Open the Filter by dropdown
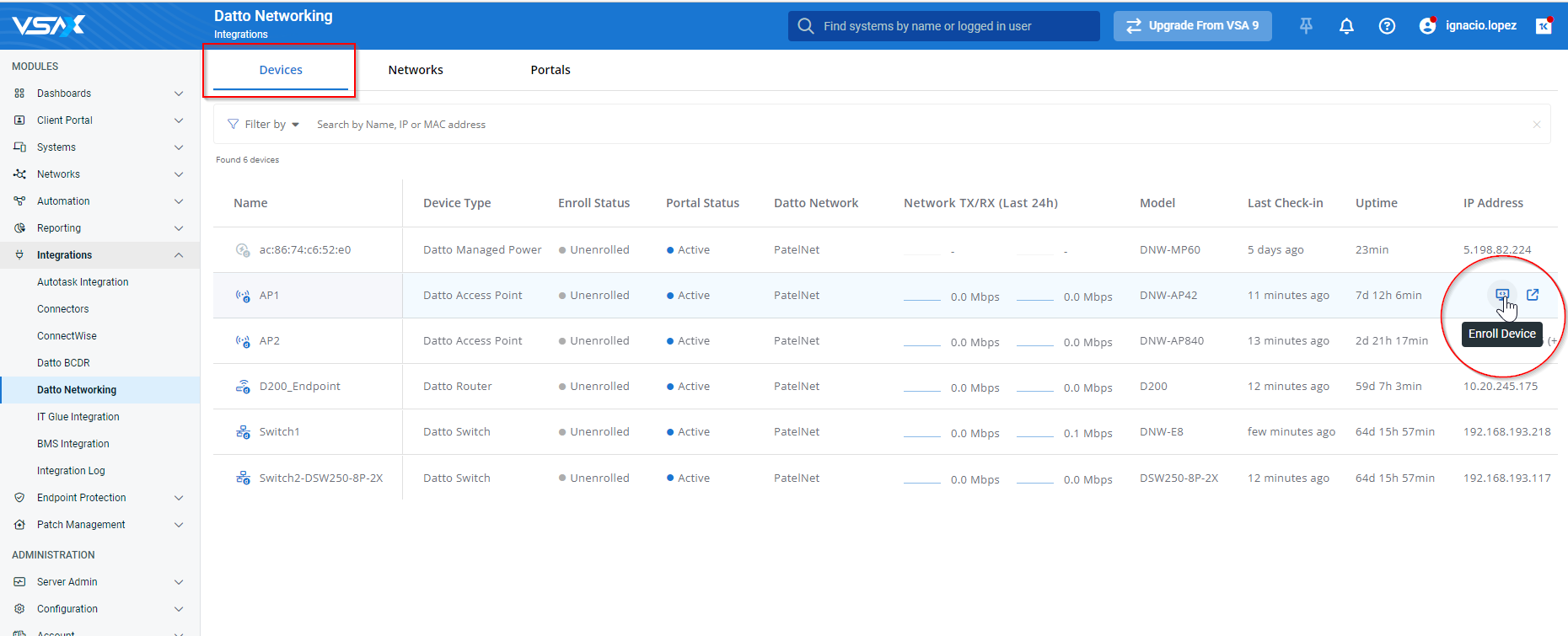This screenshot has width=1568, height=636. (x=264, y=125)
